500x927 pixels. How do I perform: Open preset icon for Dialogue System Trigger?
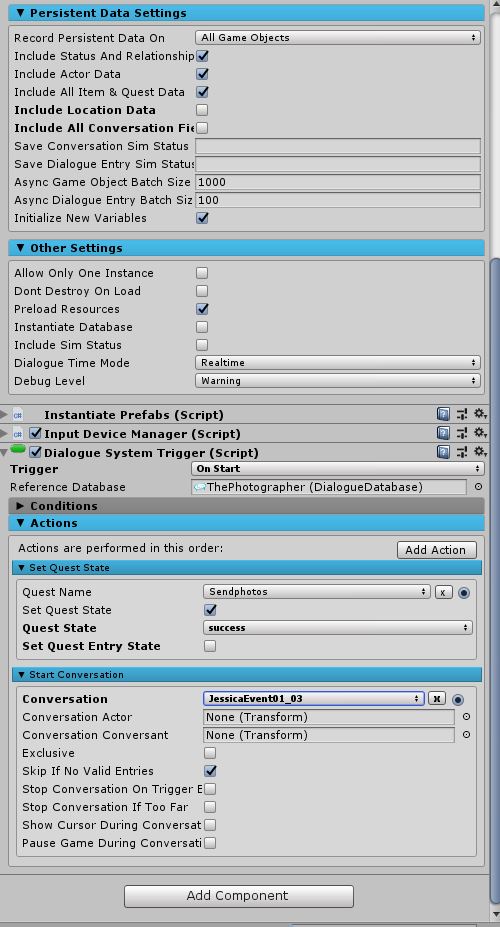(462, 452)
